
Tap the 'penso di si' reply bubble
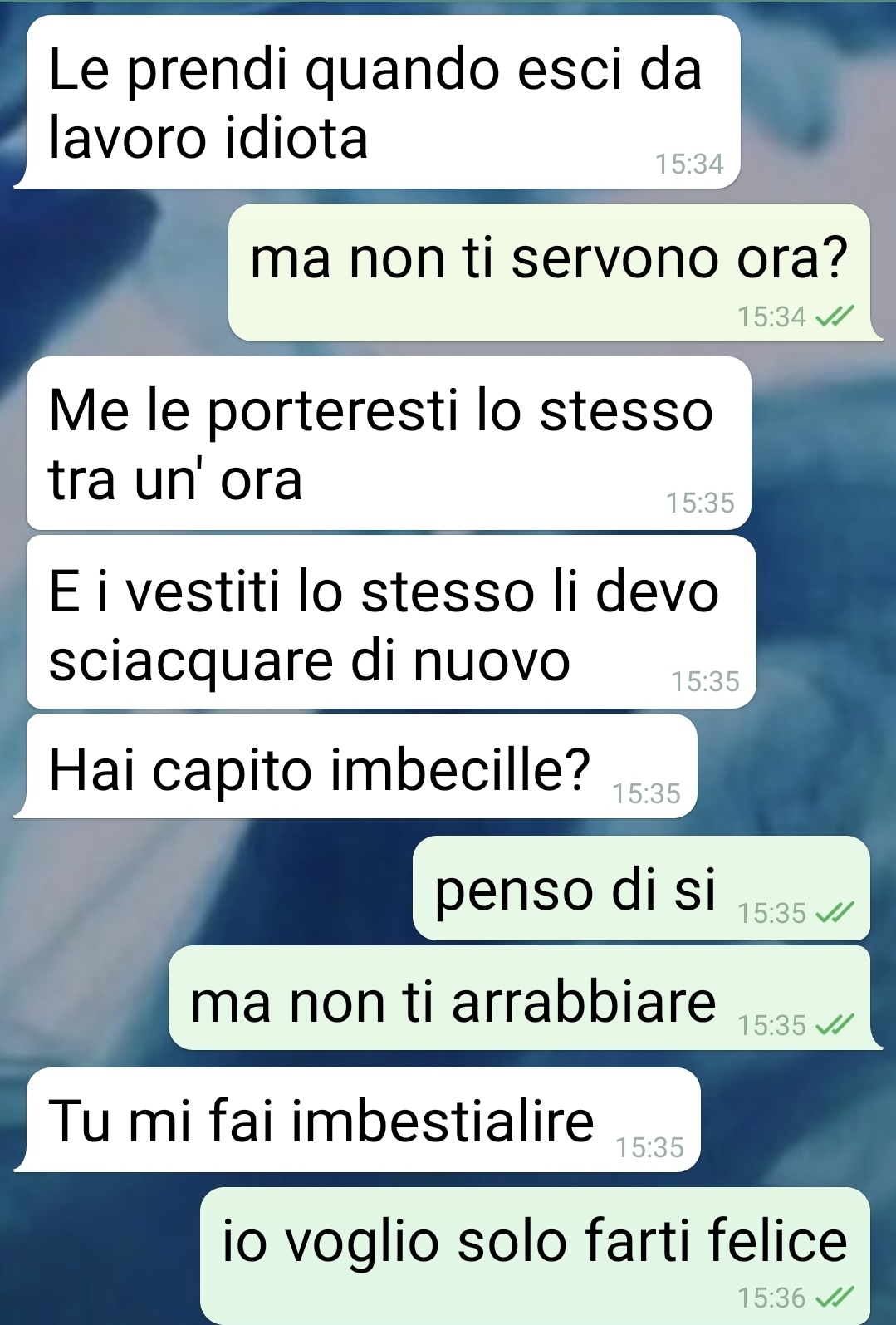641,888
